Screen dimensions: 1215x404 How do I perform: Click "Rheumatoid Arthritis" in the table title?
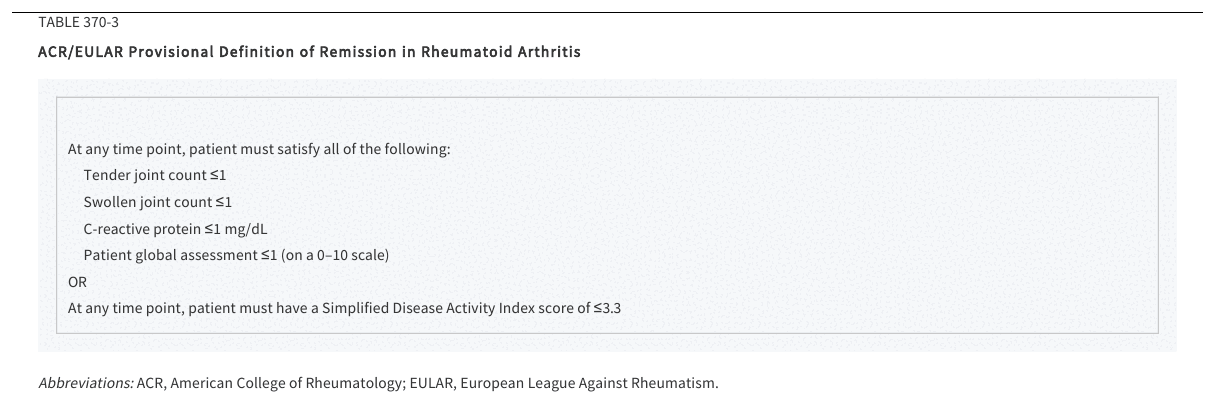point(498,52)
